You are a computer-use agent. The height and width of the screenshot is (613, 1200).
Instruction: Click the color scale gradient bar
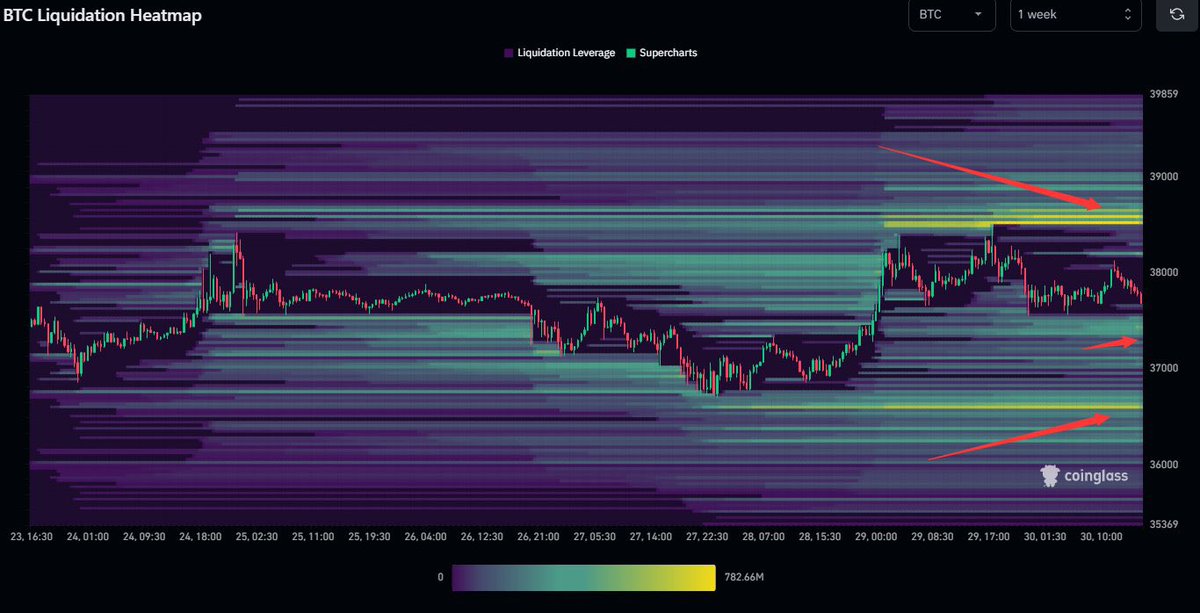[584, 577]
